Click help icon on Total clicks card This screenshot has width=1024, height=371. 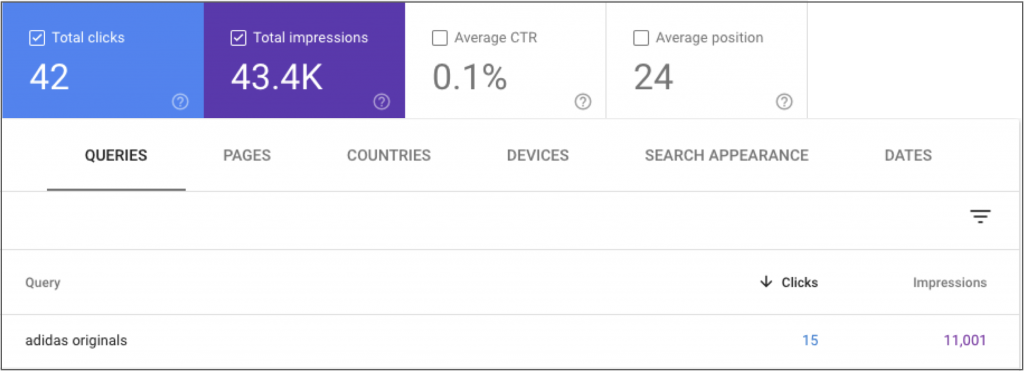pyautogui.click(x=180, y=102)
